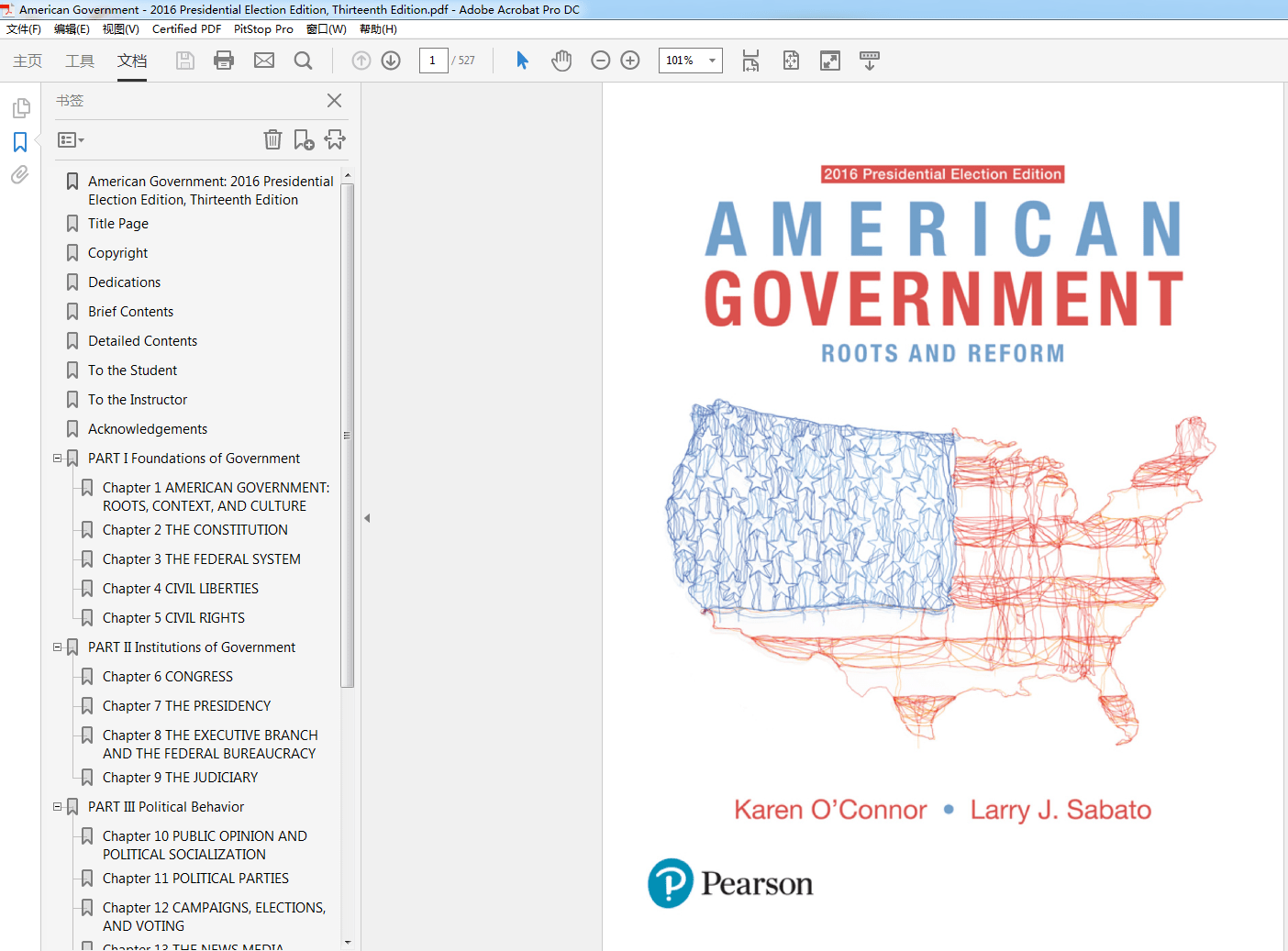Open the 视图(V) menu

(x=121, y=29)
